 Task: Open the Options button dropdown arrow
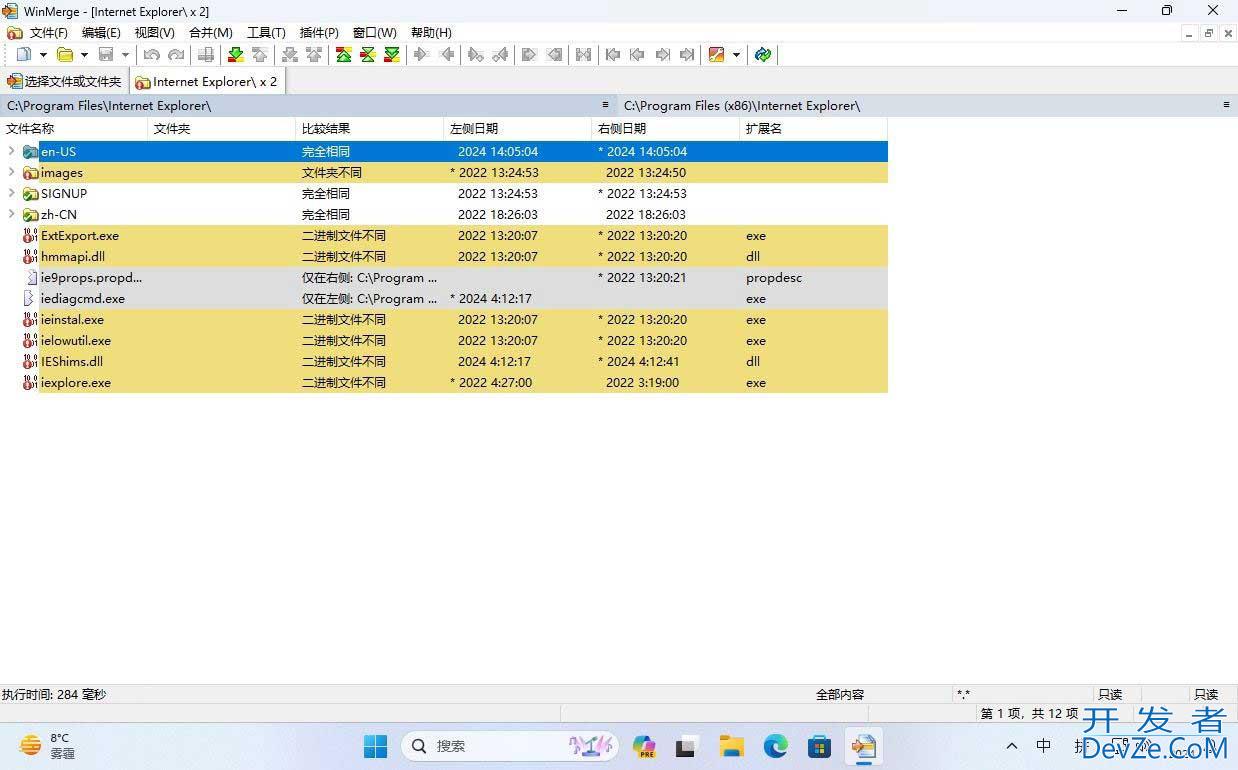point(736,54)
